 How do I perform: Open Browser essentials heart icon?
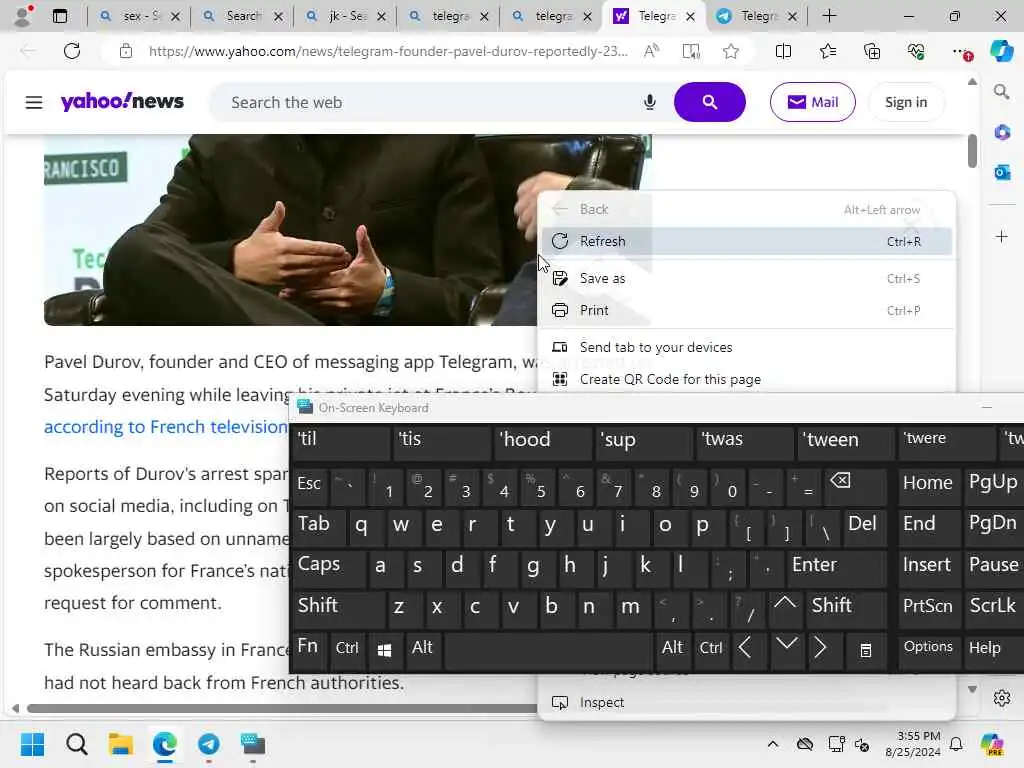(x=916, y=51)
